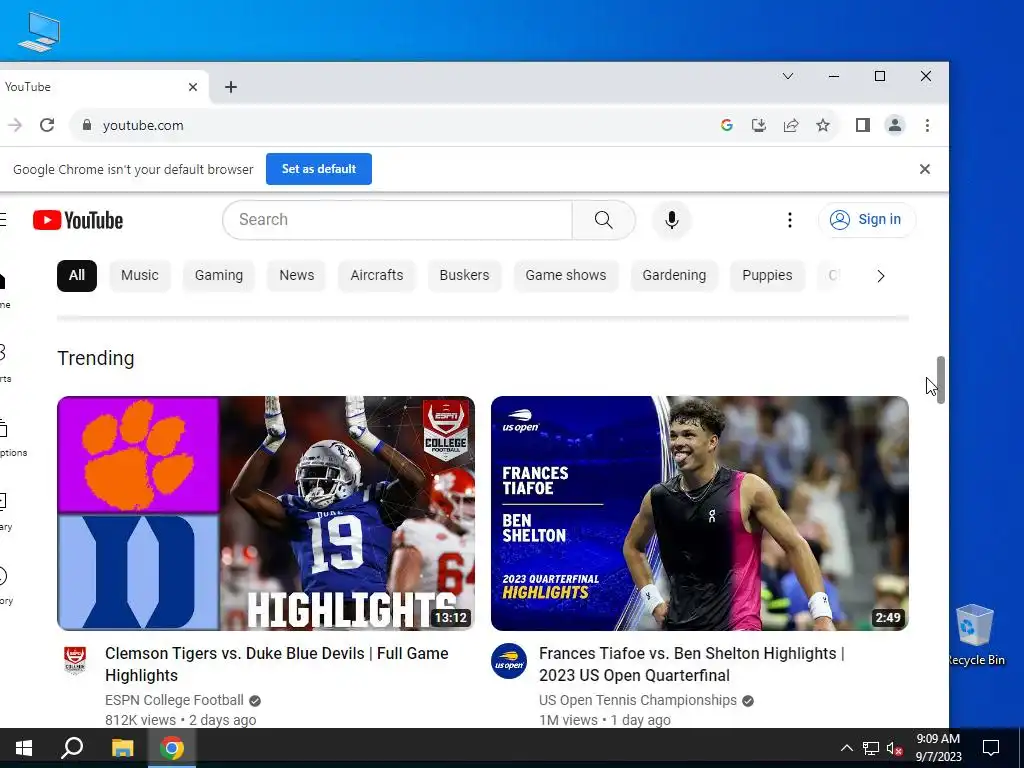Image resolution: width=1024 pixels, height=768 pixels.
Task: Open network icon in system tray
Action: click(871, 748)
